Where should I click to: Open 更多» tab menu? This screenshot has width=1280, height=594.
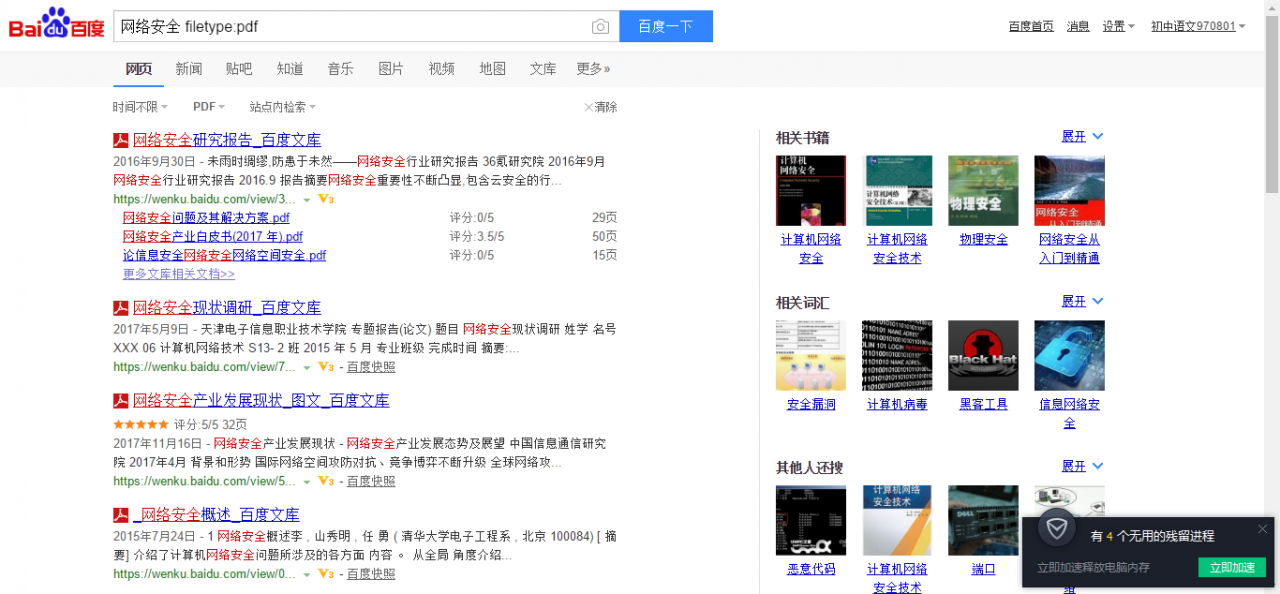click(593, 69)
